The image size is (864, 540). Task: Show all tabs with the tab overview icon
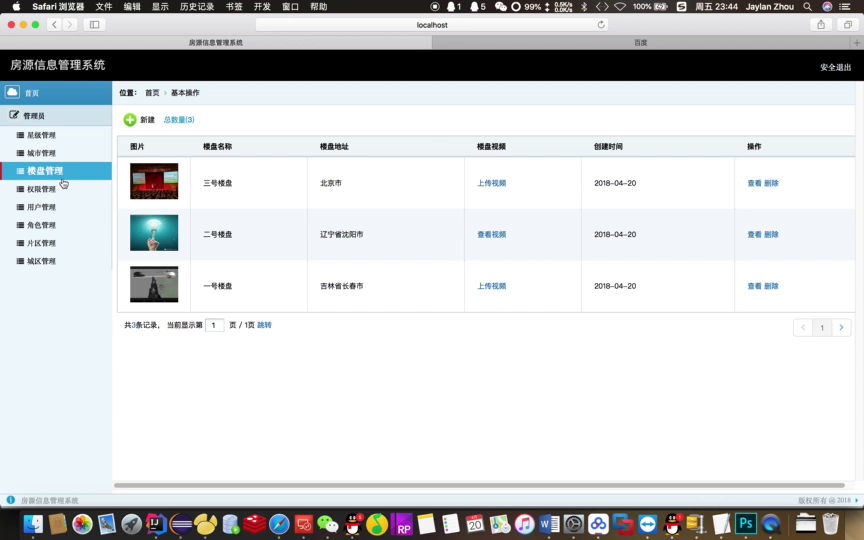[847, 24]
